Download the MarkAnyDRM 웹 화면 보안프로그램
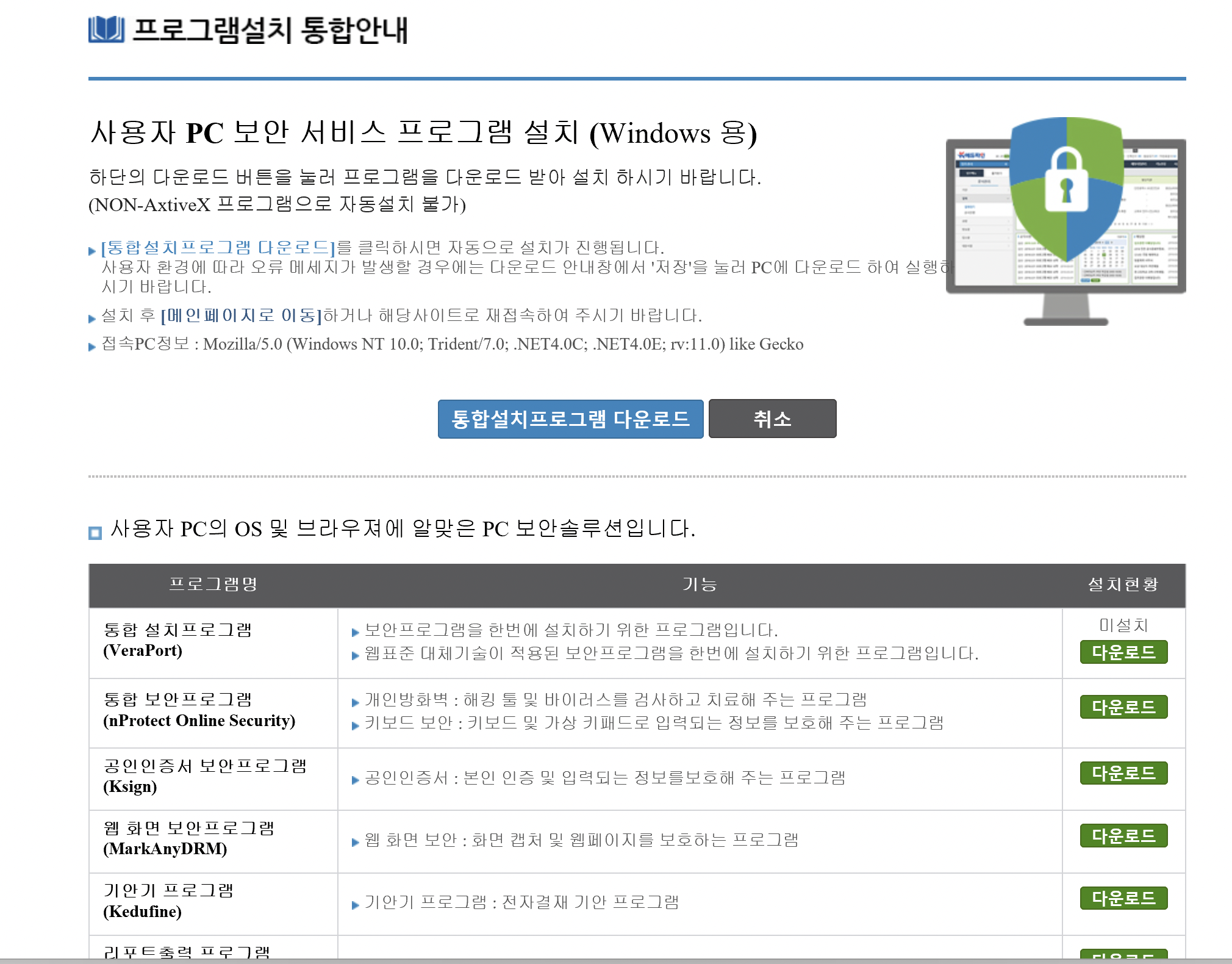Viewport: 1232px width, 964px height. coord(1123,835)
